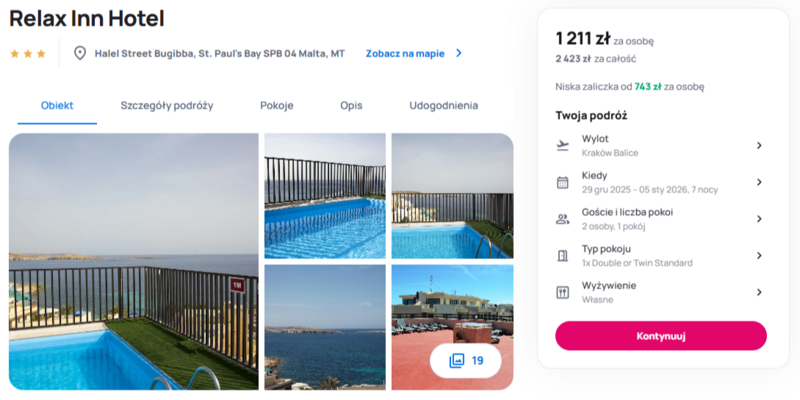800x400 pixels.
Task: Expand the Wyżywienie meal plan option
Action: coord(661,292)
